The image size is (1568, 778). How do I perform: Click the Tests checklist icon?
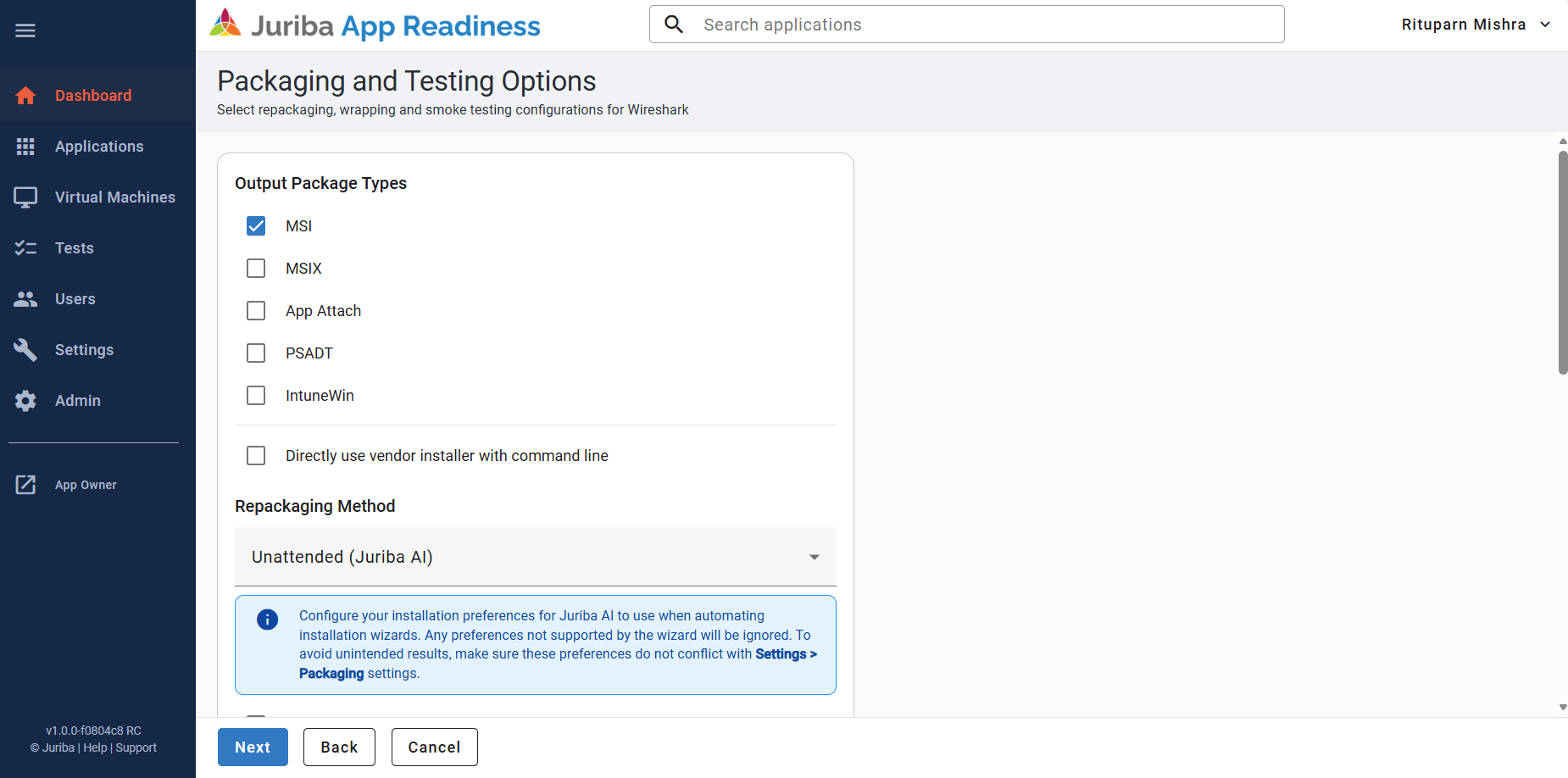(25, 248)
